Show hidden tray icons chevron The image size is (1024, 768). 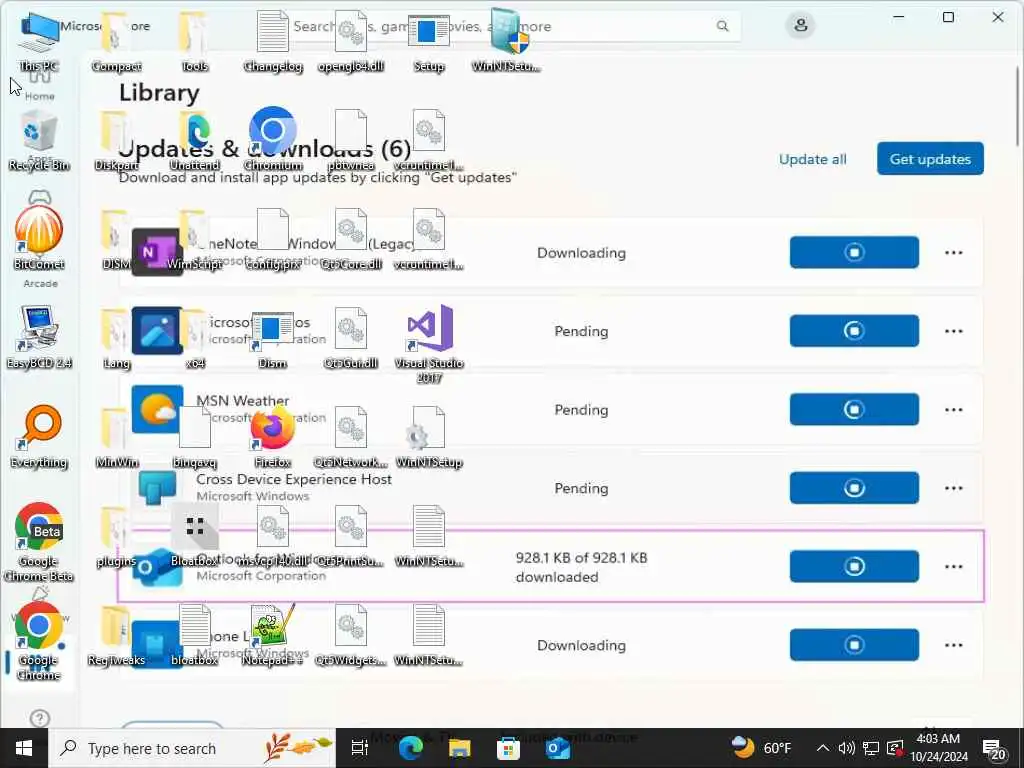pos(823,748)
